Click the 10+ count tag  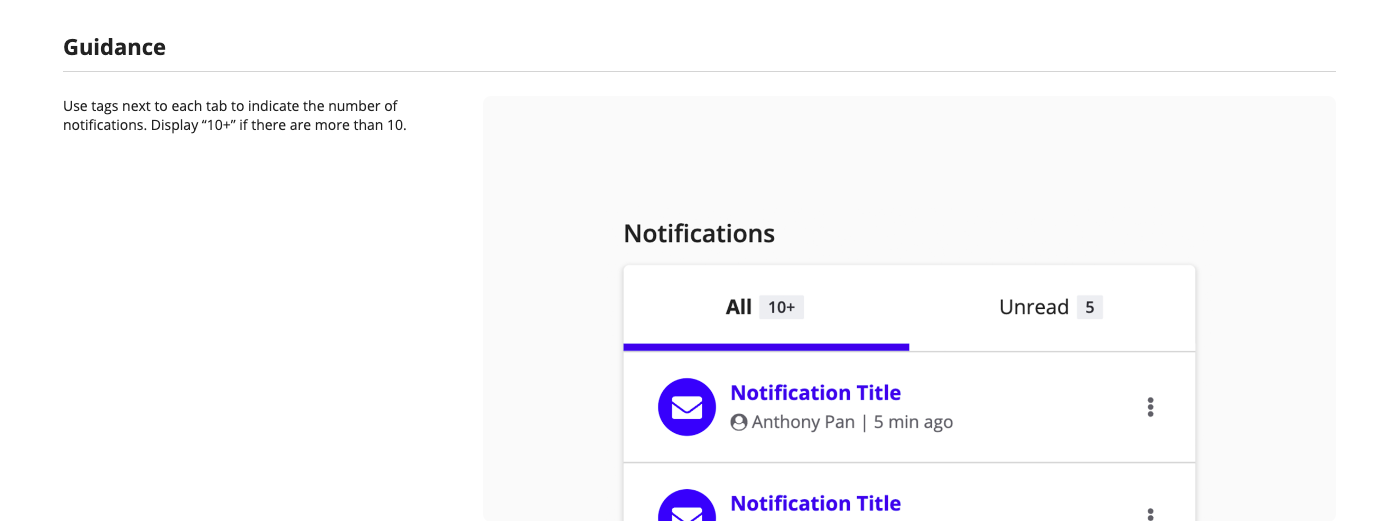coord(781,307)
